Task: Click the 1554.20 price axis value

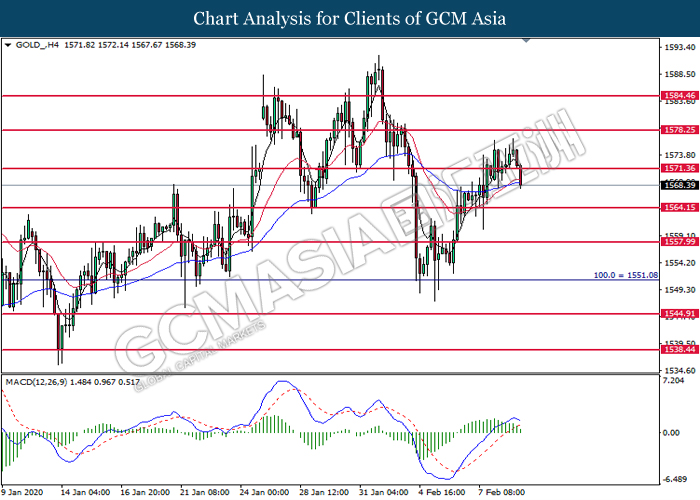Action: [679, 263]
